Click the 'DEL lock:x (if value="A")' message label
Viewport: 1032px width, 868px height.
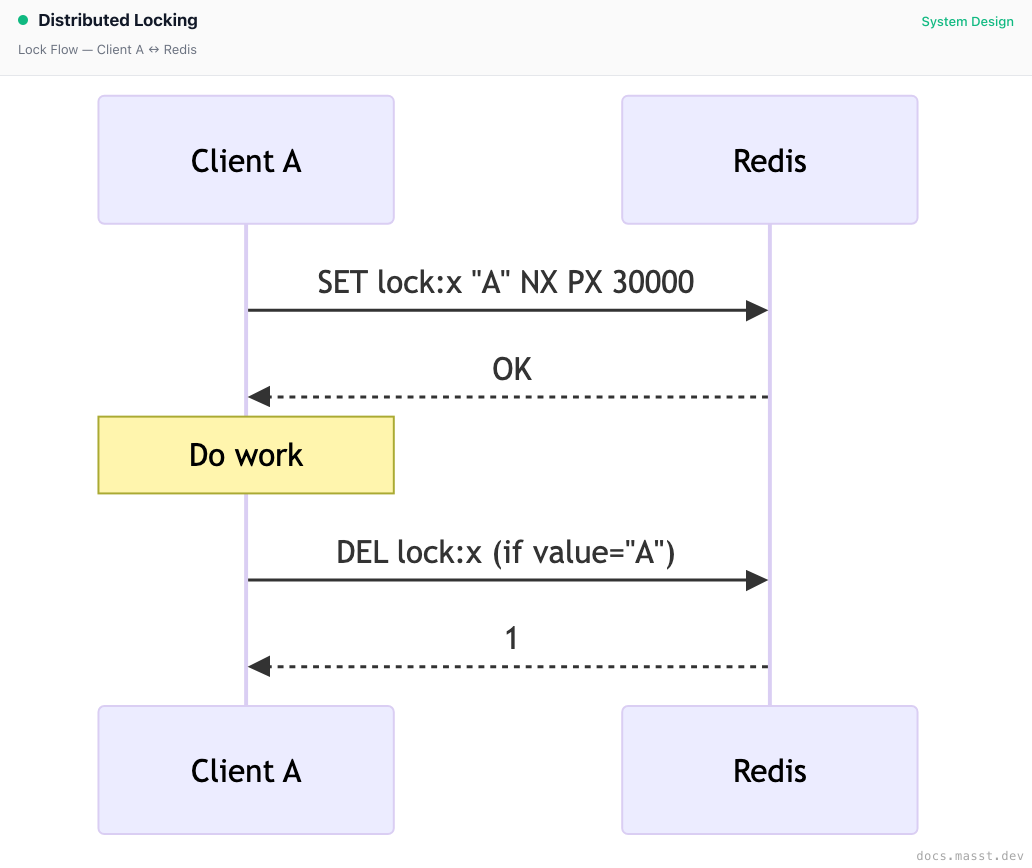point(505,552)
